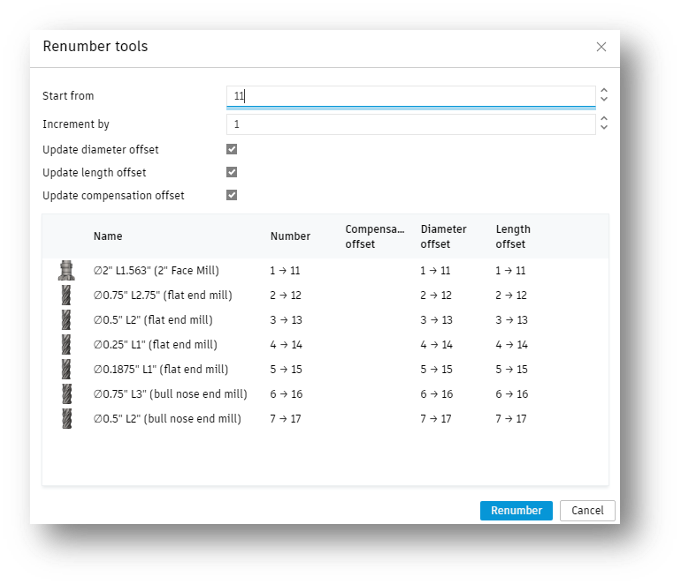
Task: Click the Update compensation offset label
Action: click(x=114, y=196)
